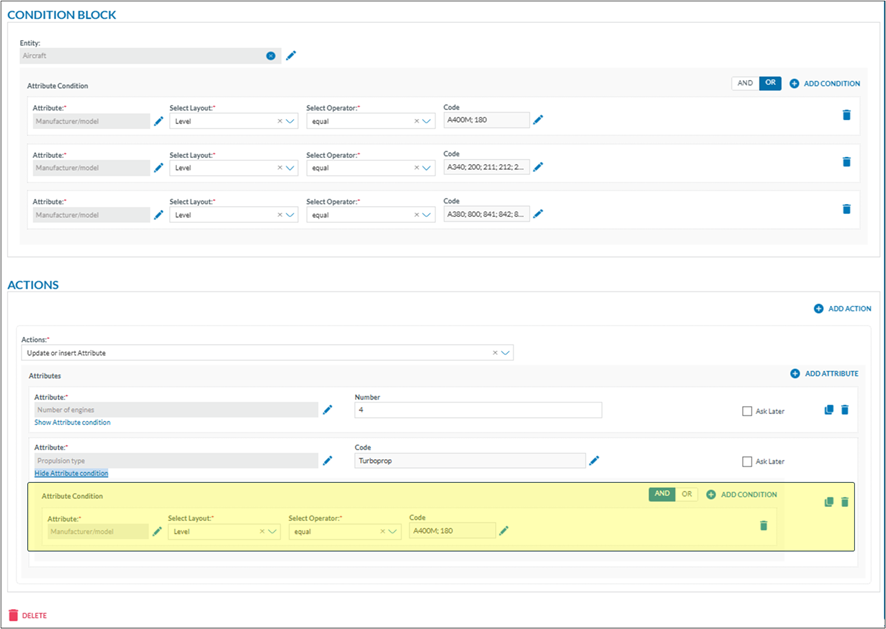This screenshot has width=886, height=629.
Task: Open Select Layout dropdown in first condition
Action: pos(291,121)
